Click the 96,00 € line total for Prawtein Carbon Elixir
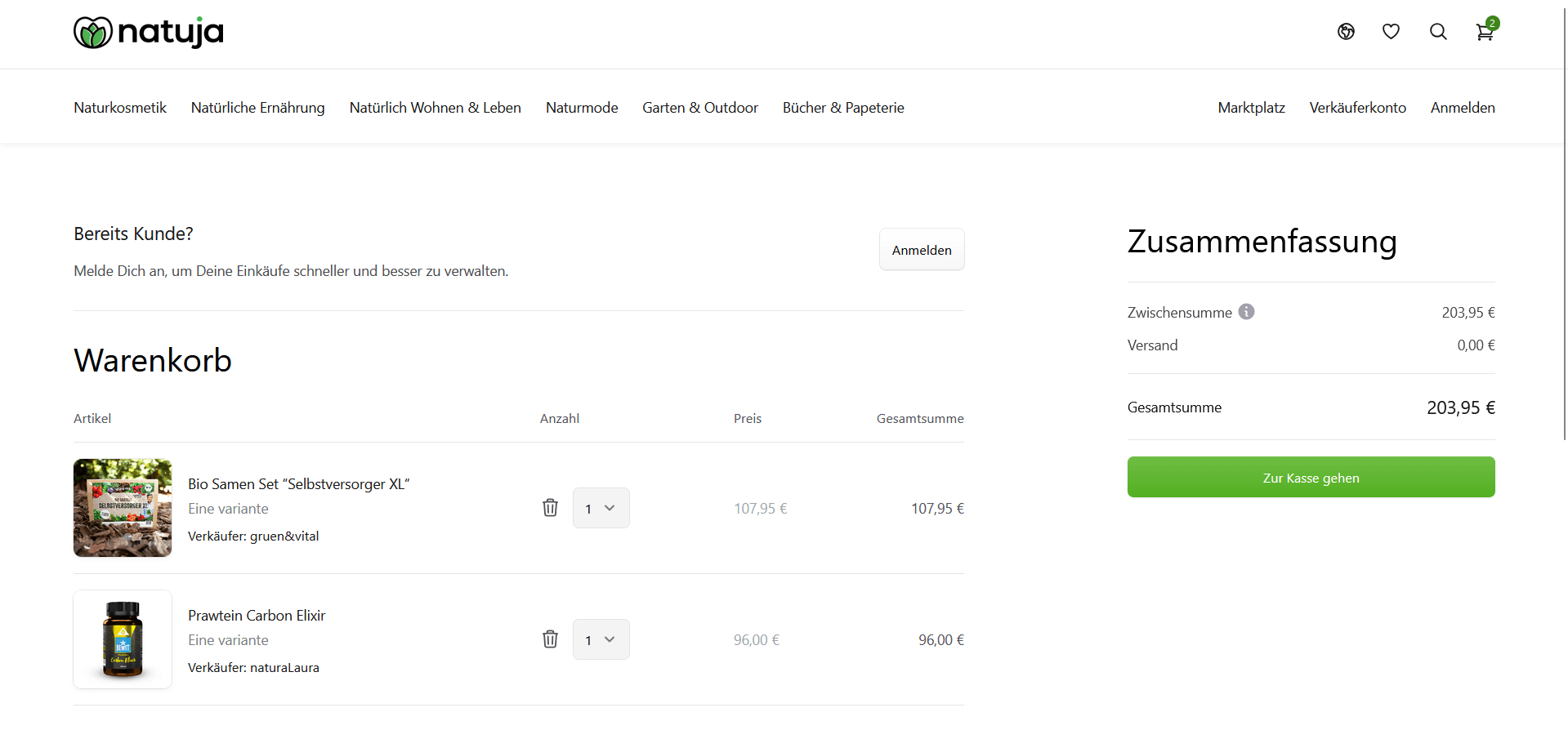The height and width of the screenshot is (730, 1568). click(x=941, y=640)
